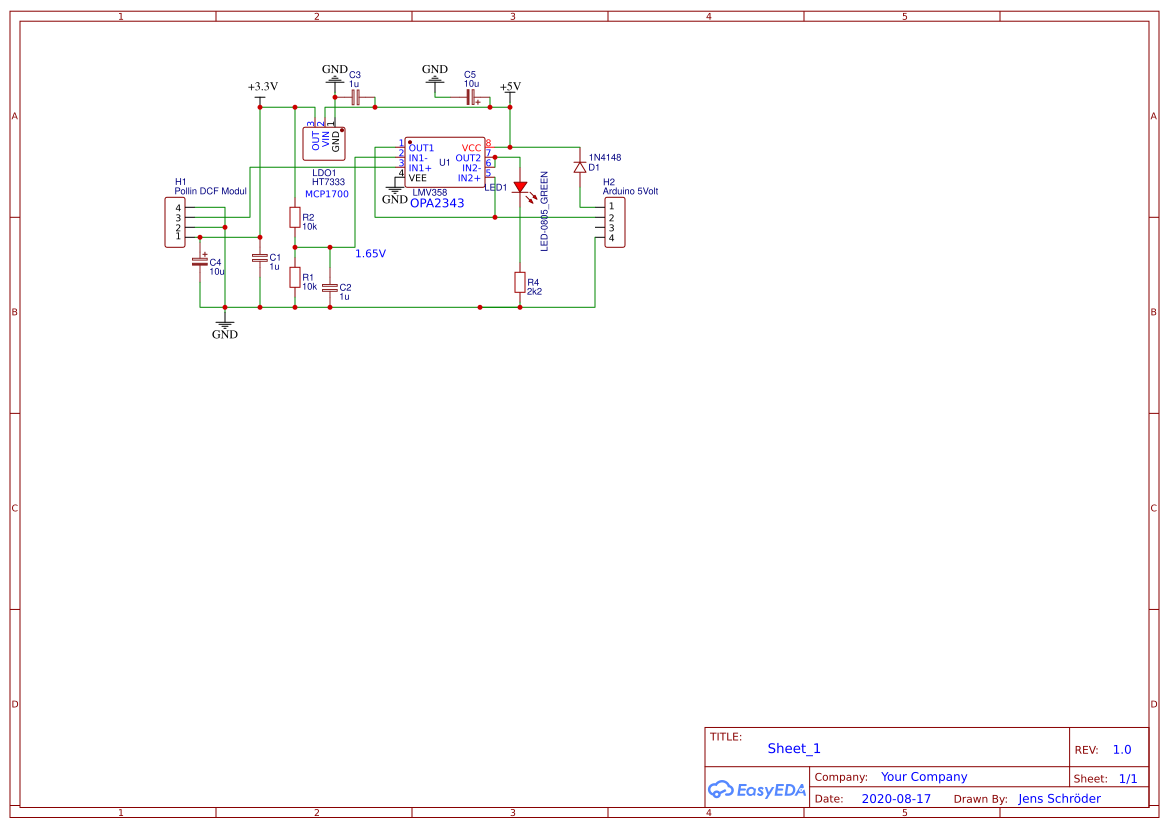Select the date 2020-08-17 in title block
This screenshot has height=828, width=1169.
click(x=896, y=798)
